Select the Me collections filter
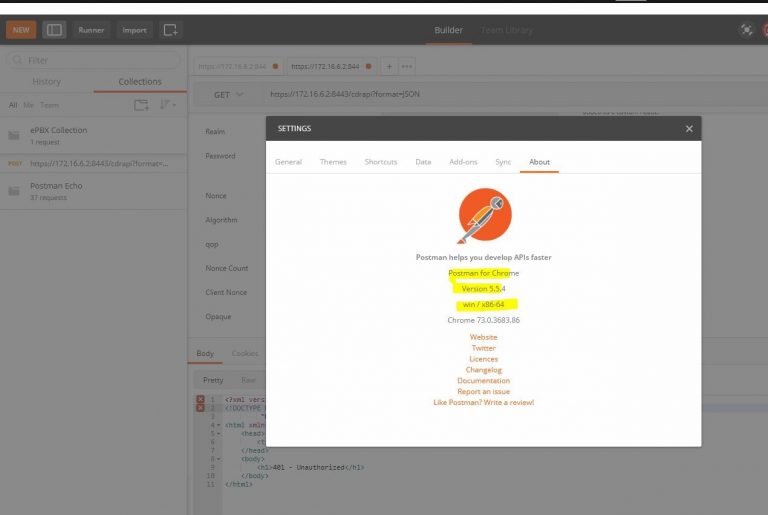This screenshot has width=768, height=515. tap(28, 105)
